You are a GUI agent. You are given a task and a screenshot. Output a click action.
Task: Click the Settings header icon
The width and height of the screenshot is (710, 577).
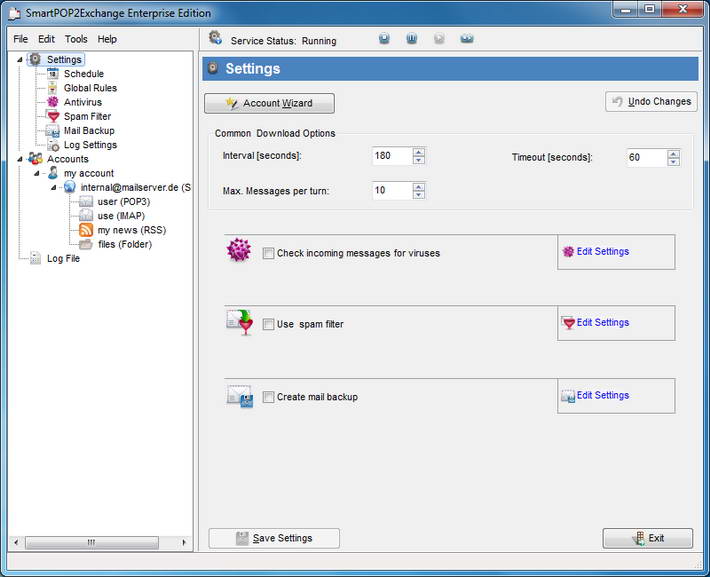[213, 68]
